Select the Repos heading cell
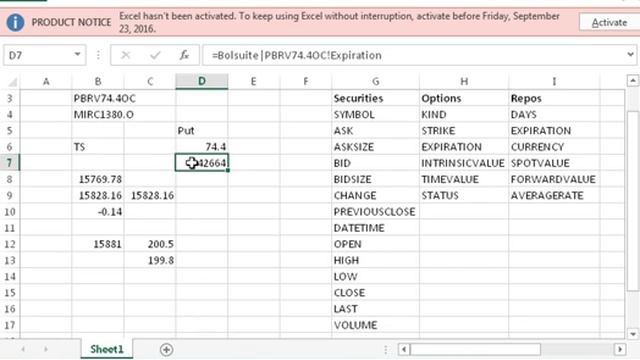Image resolution: width=640 pixels, height=360 pixels. 554,98
